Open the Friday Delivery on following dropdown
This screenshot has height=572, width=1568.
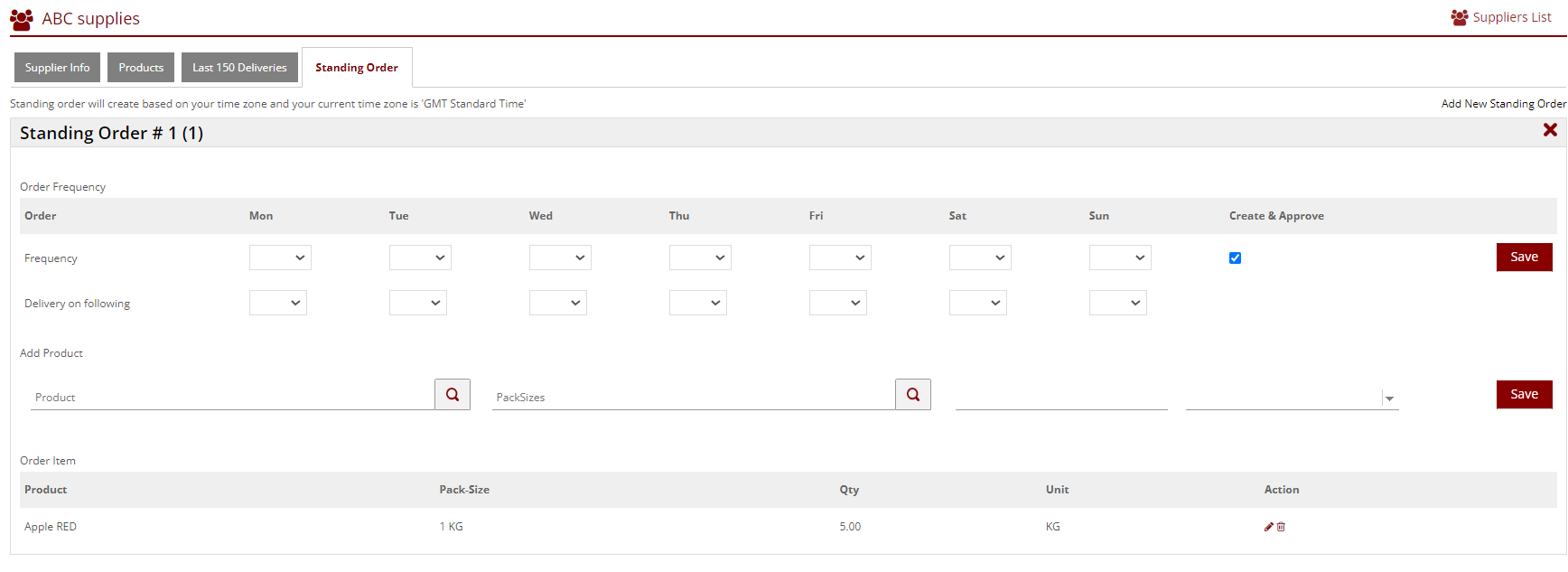click(837, 303)
